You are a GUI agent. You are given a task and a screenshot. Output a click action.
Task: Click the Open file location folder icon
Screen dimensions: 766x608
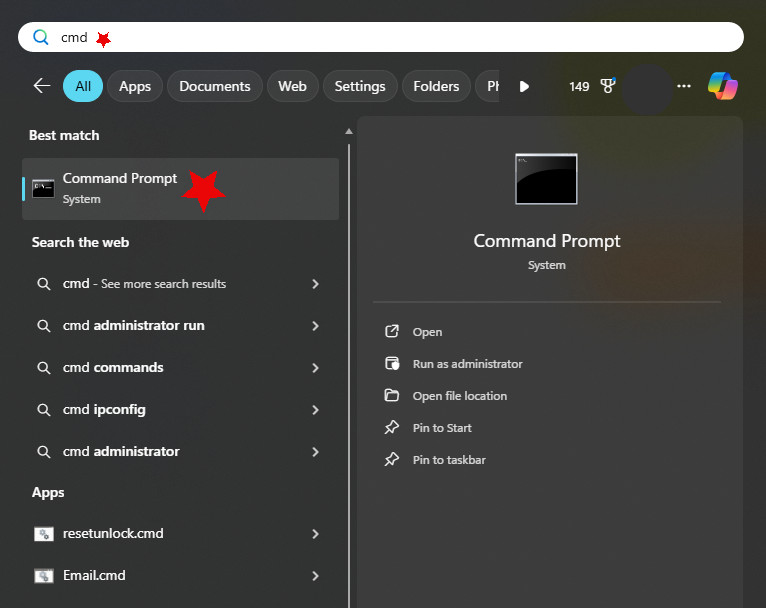coord(392,395)
